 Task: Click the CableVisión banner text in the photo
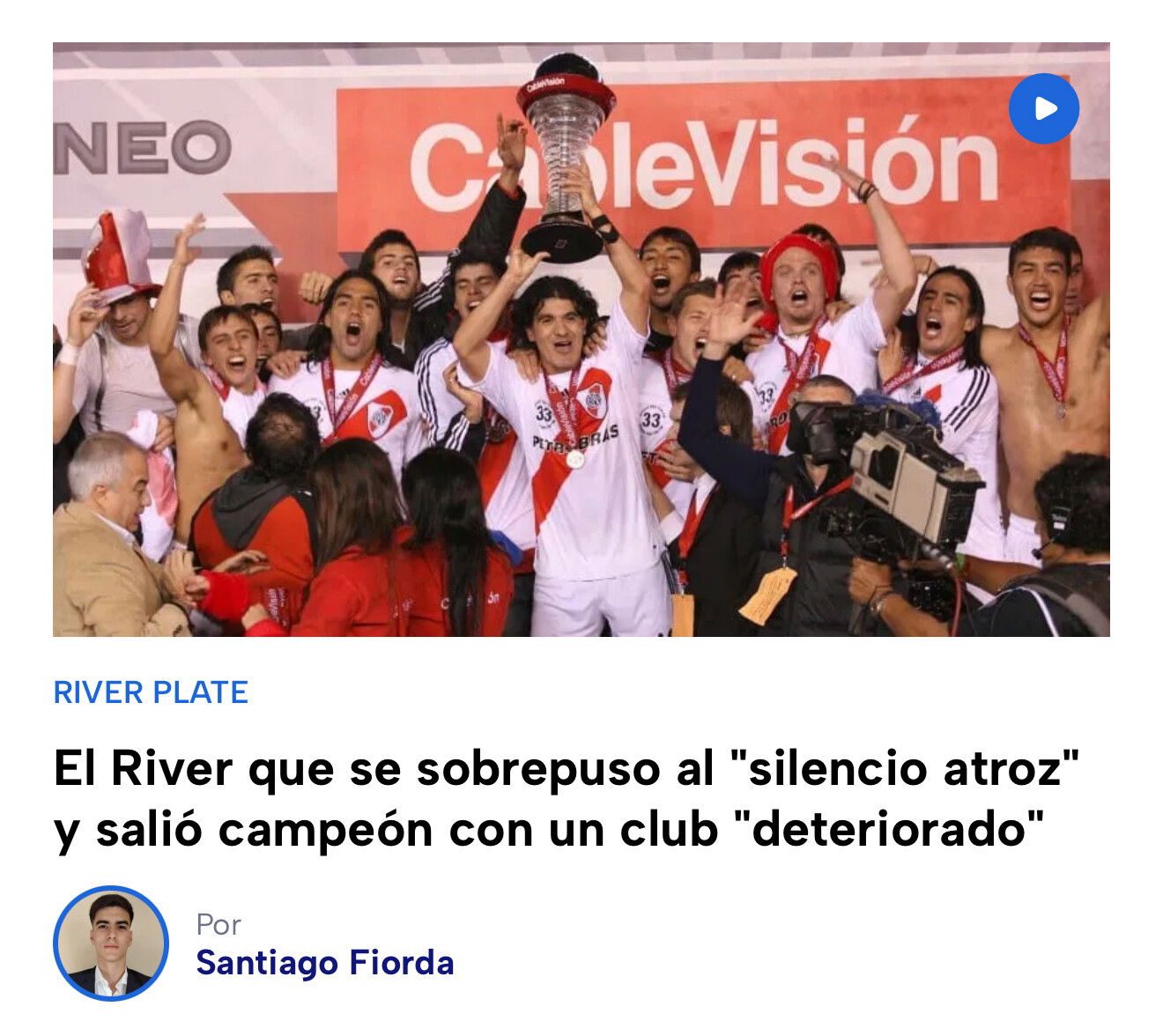coord(703,165)
